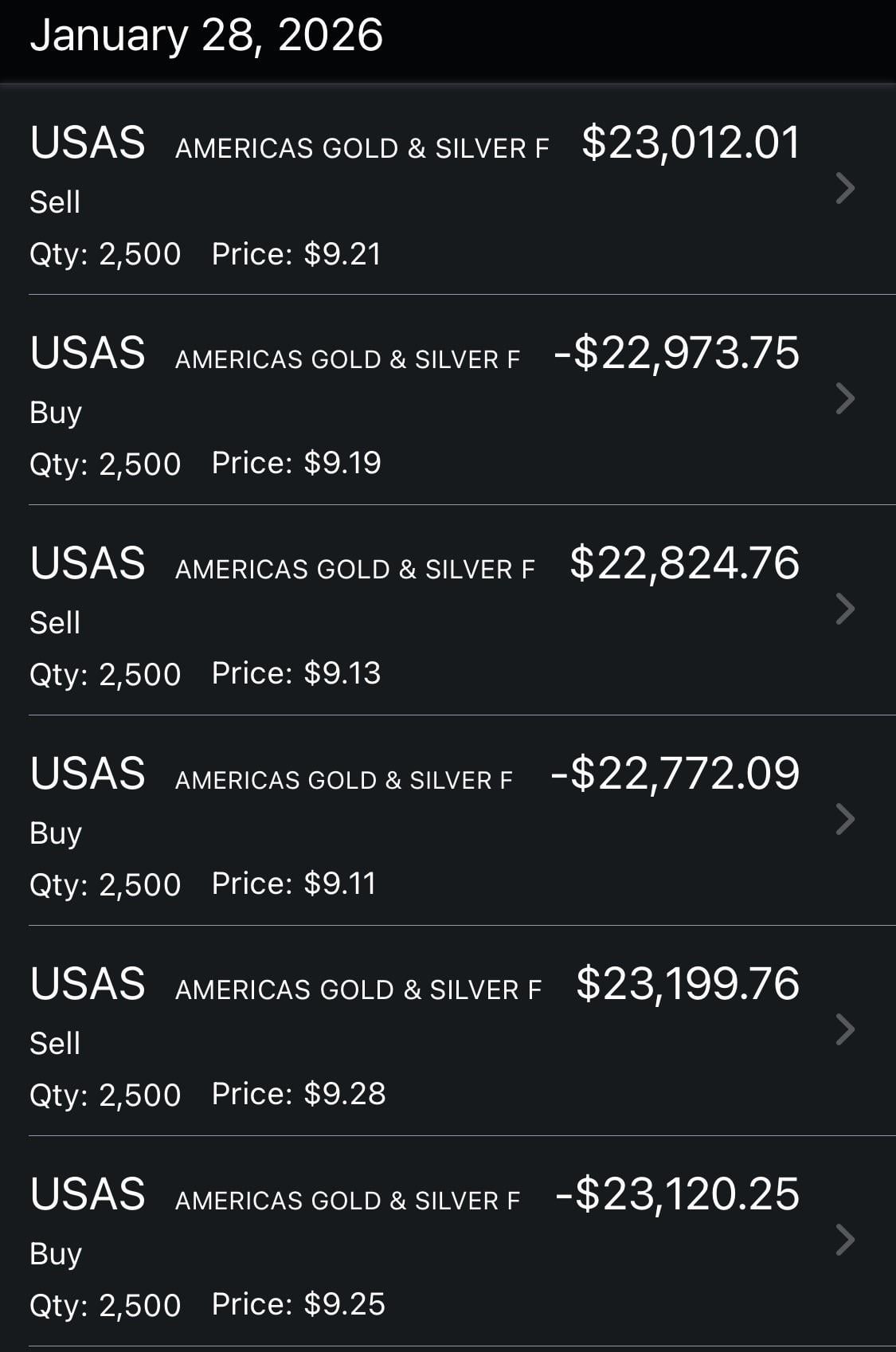Tap the -$22,973.75 amount
The image size is (896, 1352).
coord(676,353)
